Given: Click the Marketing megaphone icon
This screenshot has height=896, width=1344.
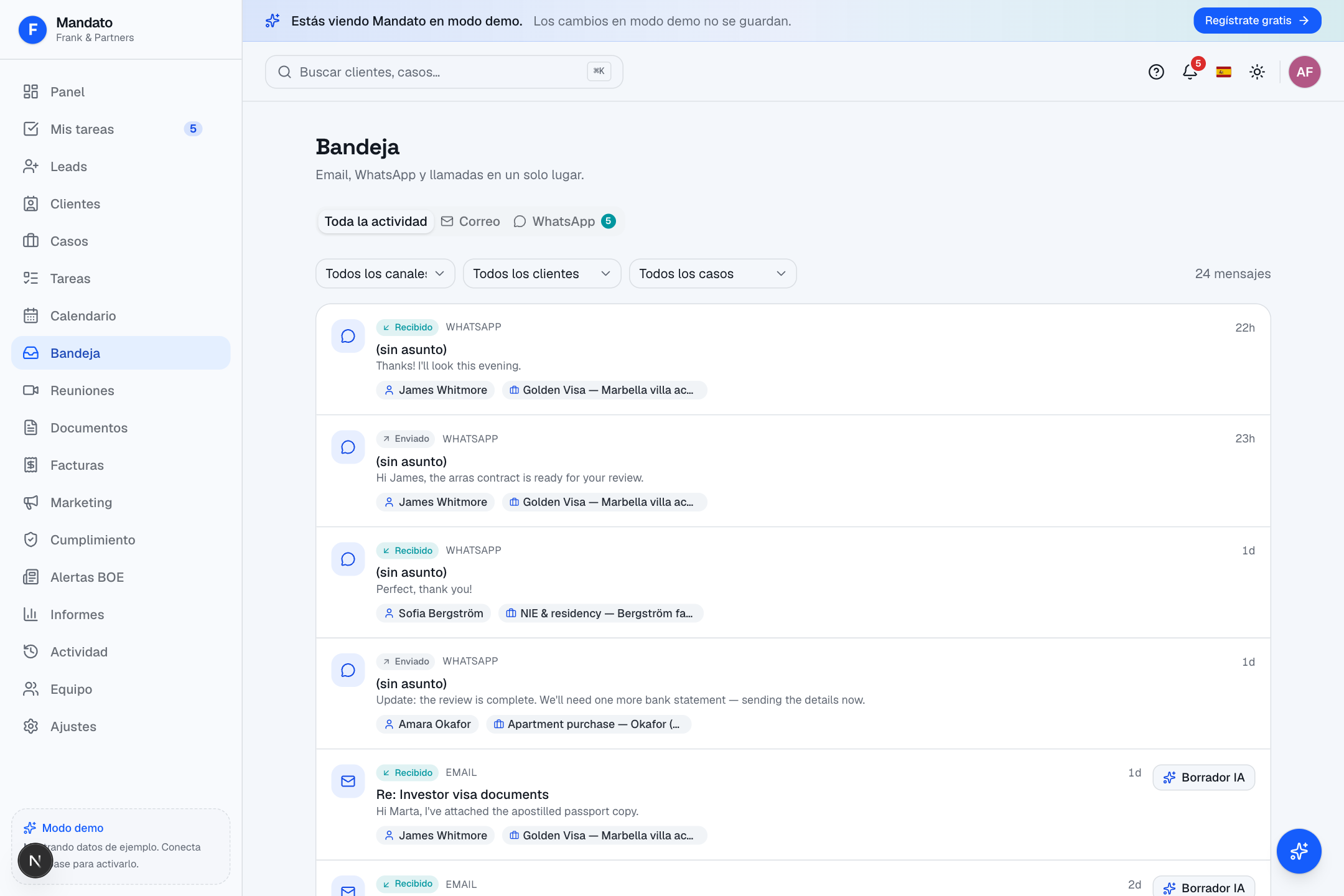Looking at the screenshot, I should (30, 503).
